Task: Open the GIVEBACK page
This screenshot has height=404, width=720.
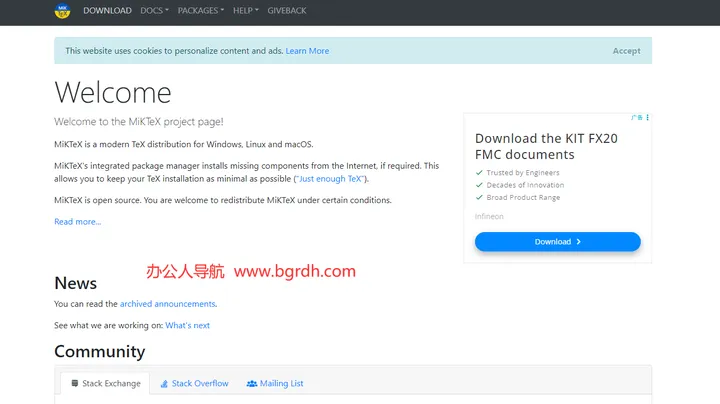Action: (287, 11)
